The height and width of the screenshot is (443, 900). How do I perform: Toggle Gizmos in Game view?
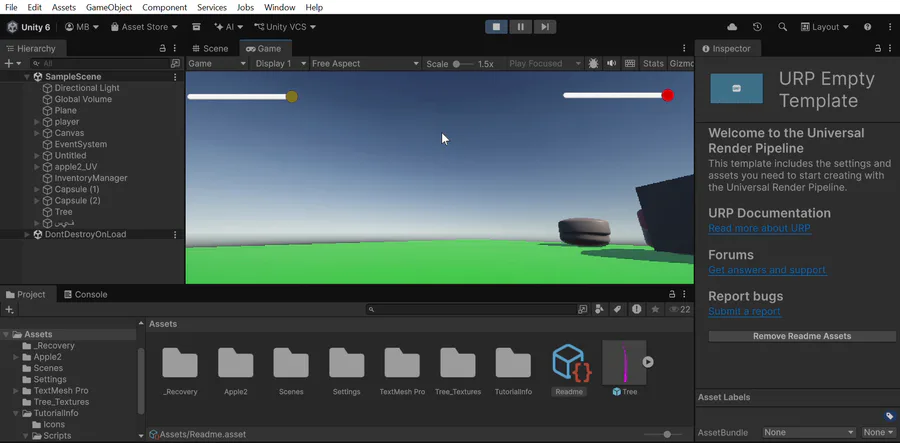tap(681, 64)
